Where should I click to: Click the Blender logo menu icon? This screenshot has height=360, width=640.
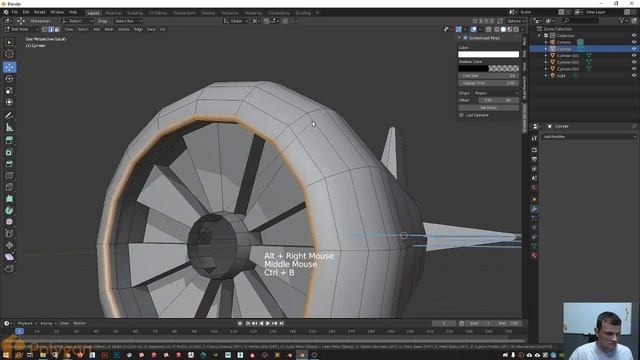[x=6, y=12]
